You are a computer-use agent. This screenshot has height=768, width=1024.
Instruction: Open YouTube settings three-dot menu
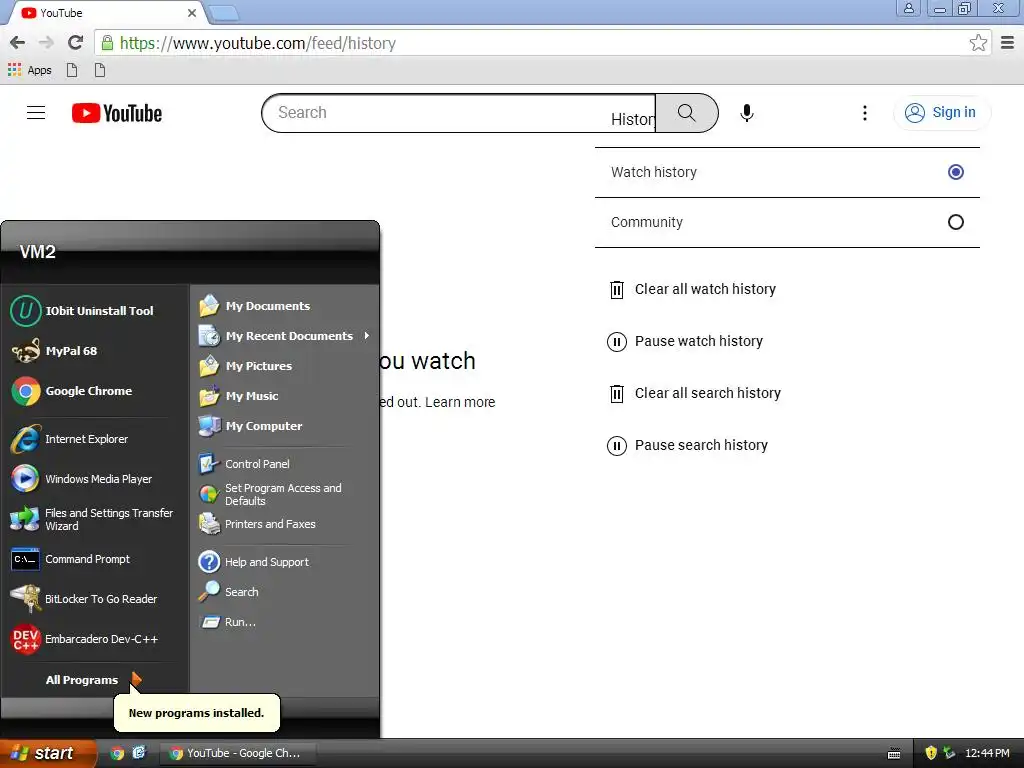[865, 113]
